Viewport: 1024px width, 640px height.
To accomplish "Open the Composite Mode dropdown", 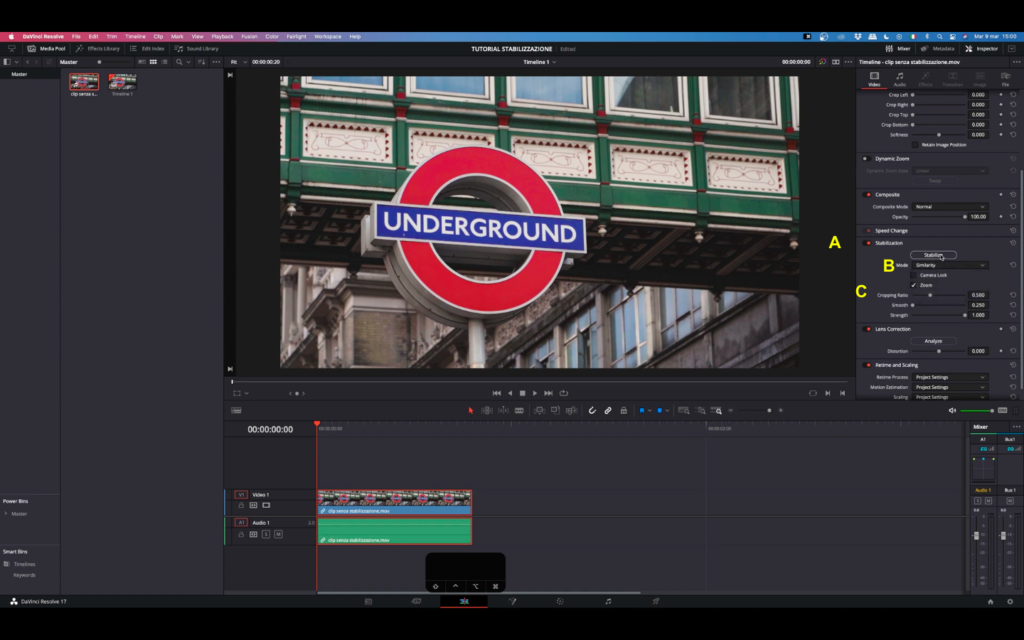I will [x=950, y=206].
